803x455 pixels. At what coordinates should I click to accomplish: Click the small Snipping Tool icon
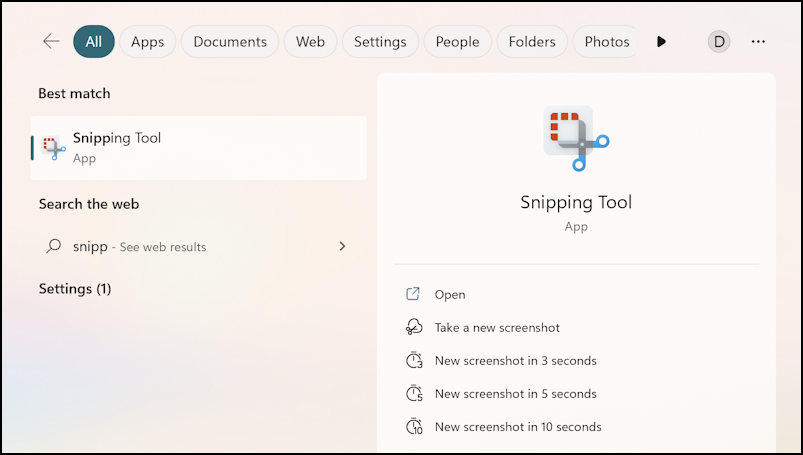coord(53,148)
